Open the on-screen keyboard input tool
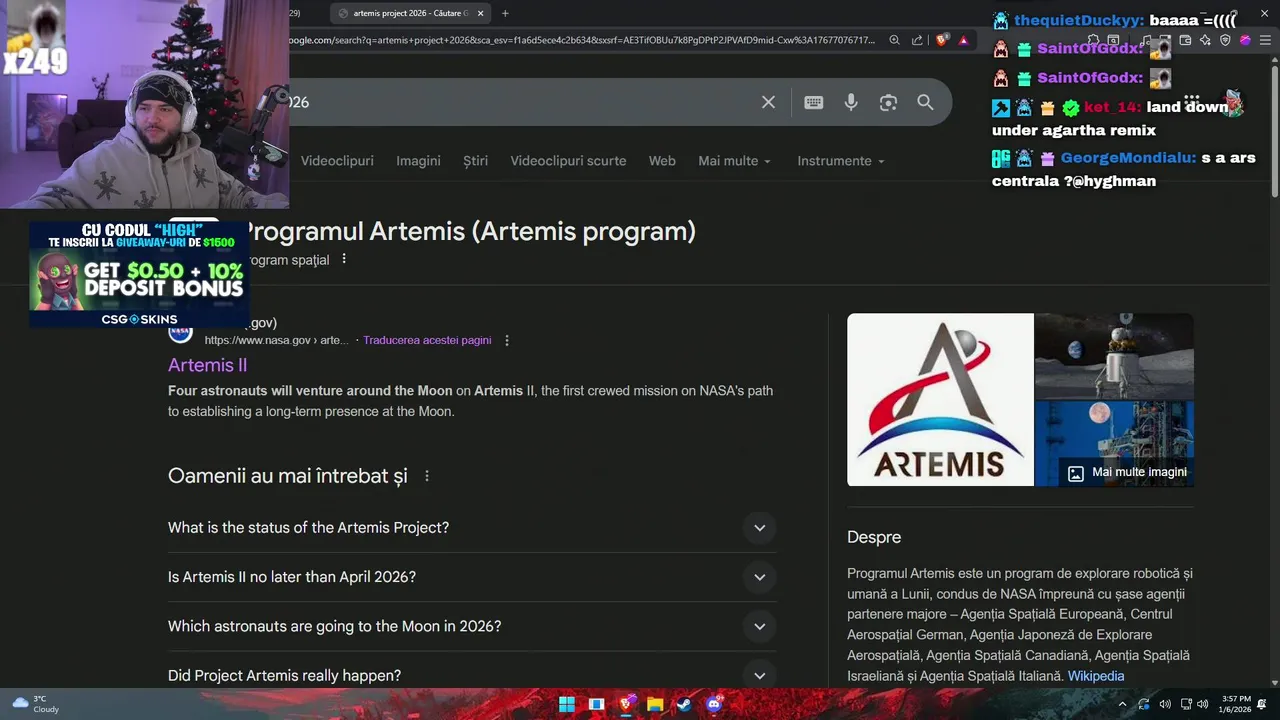The image size is (1280, 720). tap(814, 102)
